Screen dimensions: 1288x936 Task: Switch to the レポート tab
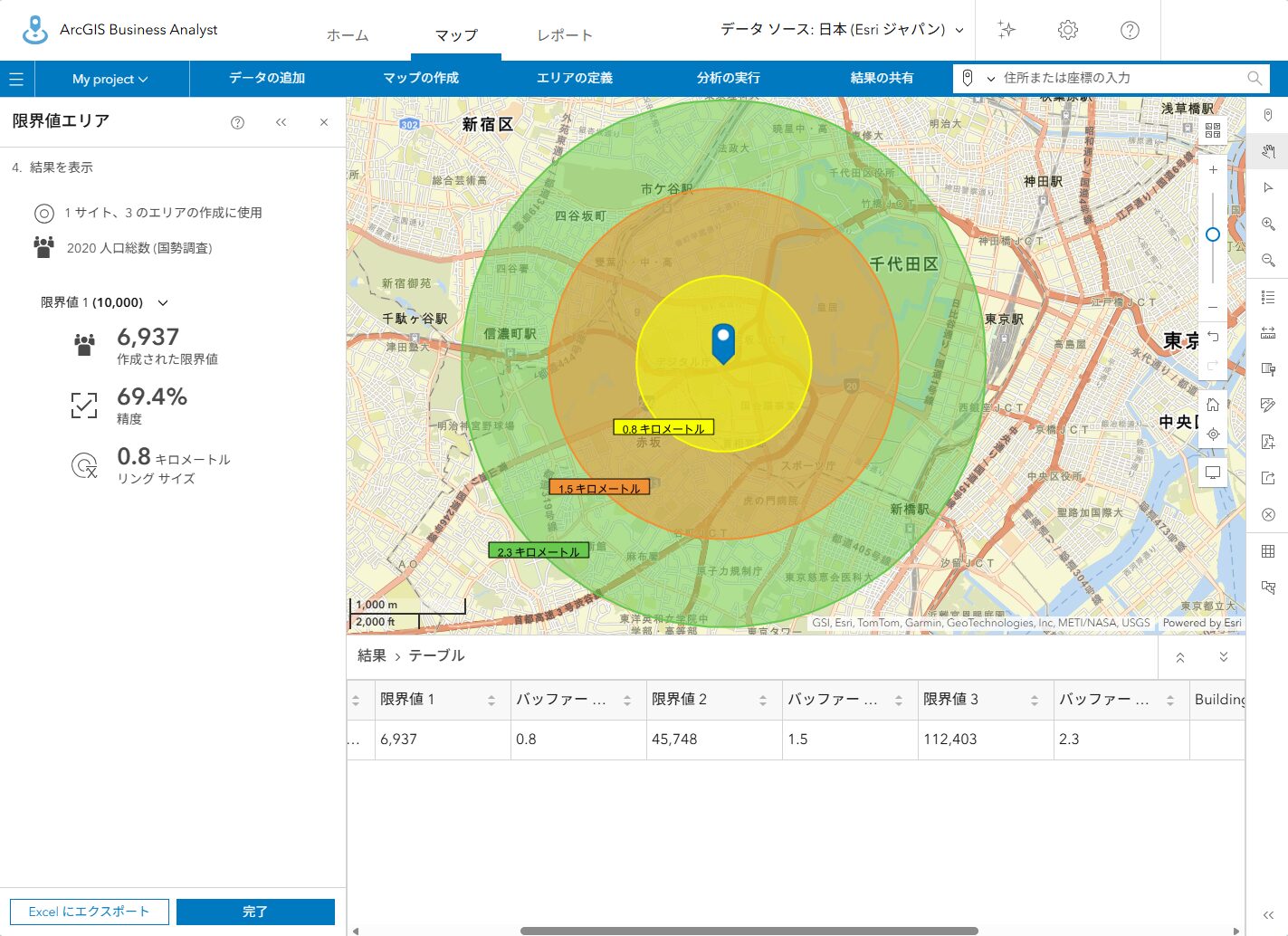pos(565,35)
